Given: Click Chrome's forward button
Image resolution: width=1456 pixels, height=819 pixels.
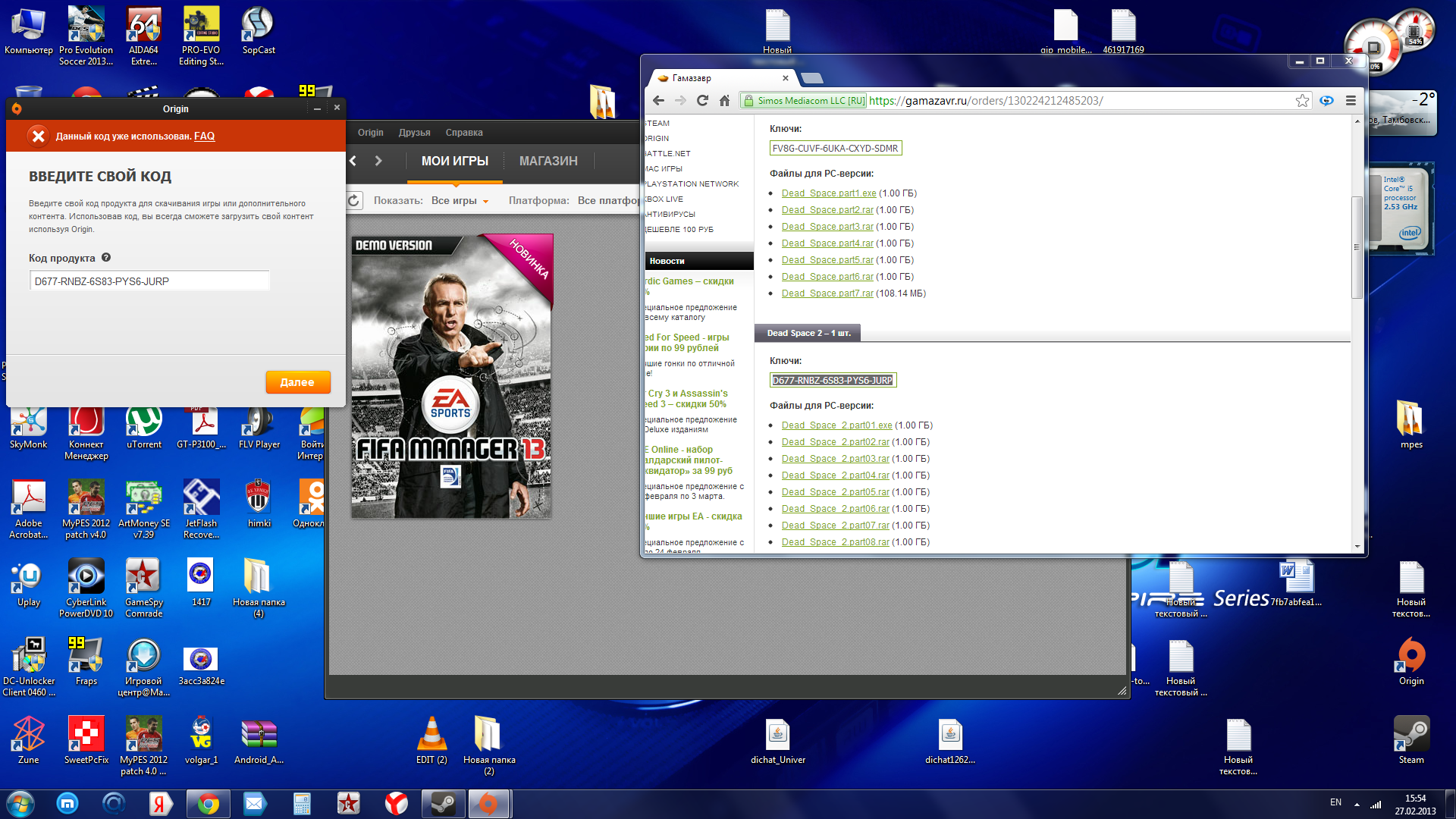Looking at the screenshot, I should coord(680,101).
